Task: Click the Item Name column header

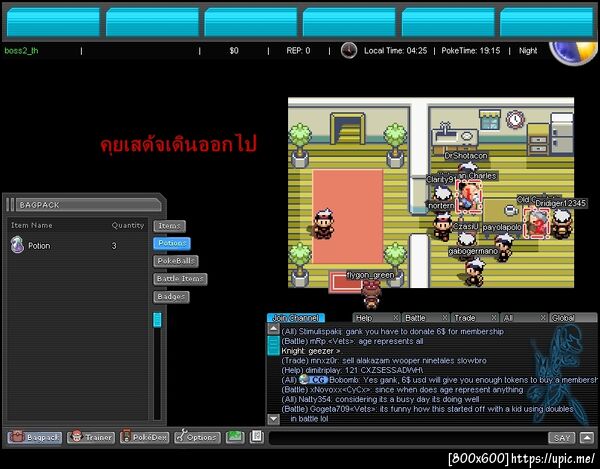Action: coord(32,225)
